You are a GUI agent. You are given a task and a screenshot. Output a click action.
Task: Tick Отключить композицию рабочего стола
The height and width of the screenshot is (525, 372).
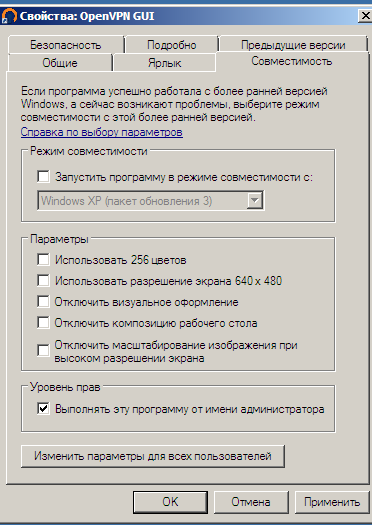tap(44, 323)
